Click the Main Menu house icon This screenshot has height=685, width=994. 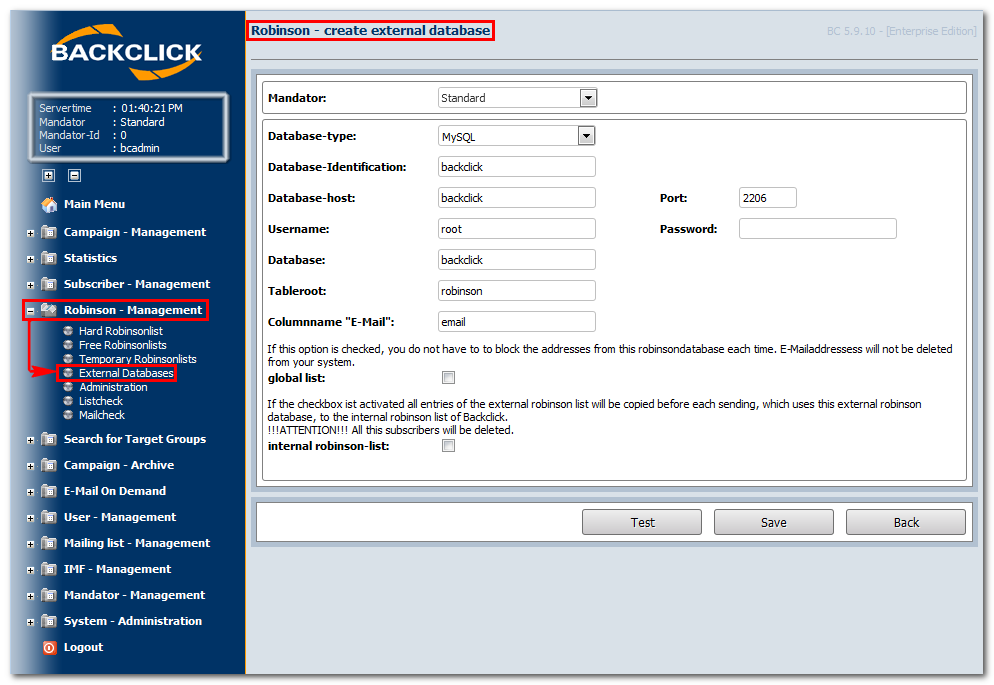click(x=49, y=204)
